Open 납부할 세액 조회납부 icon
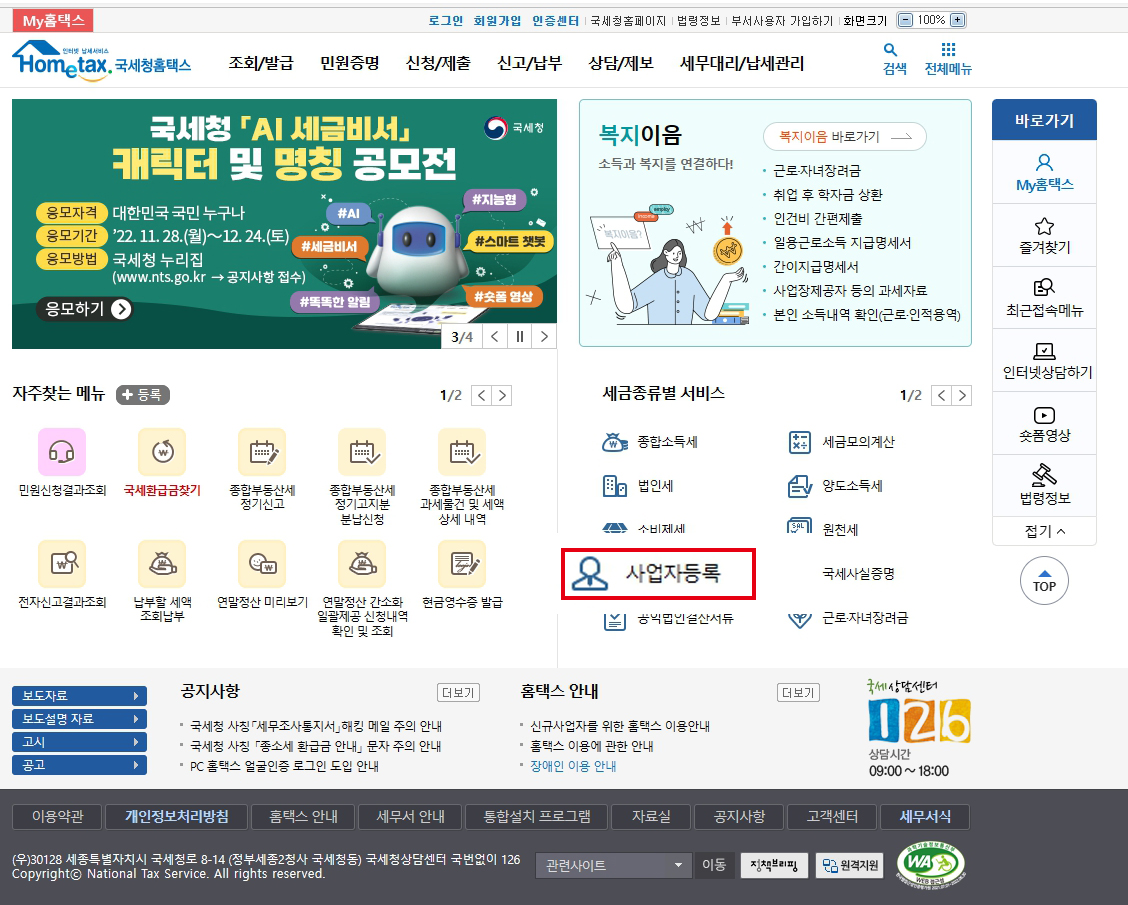The height and width of the screenshot is (905, 1128). click(162, 564)
